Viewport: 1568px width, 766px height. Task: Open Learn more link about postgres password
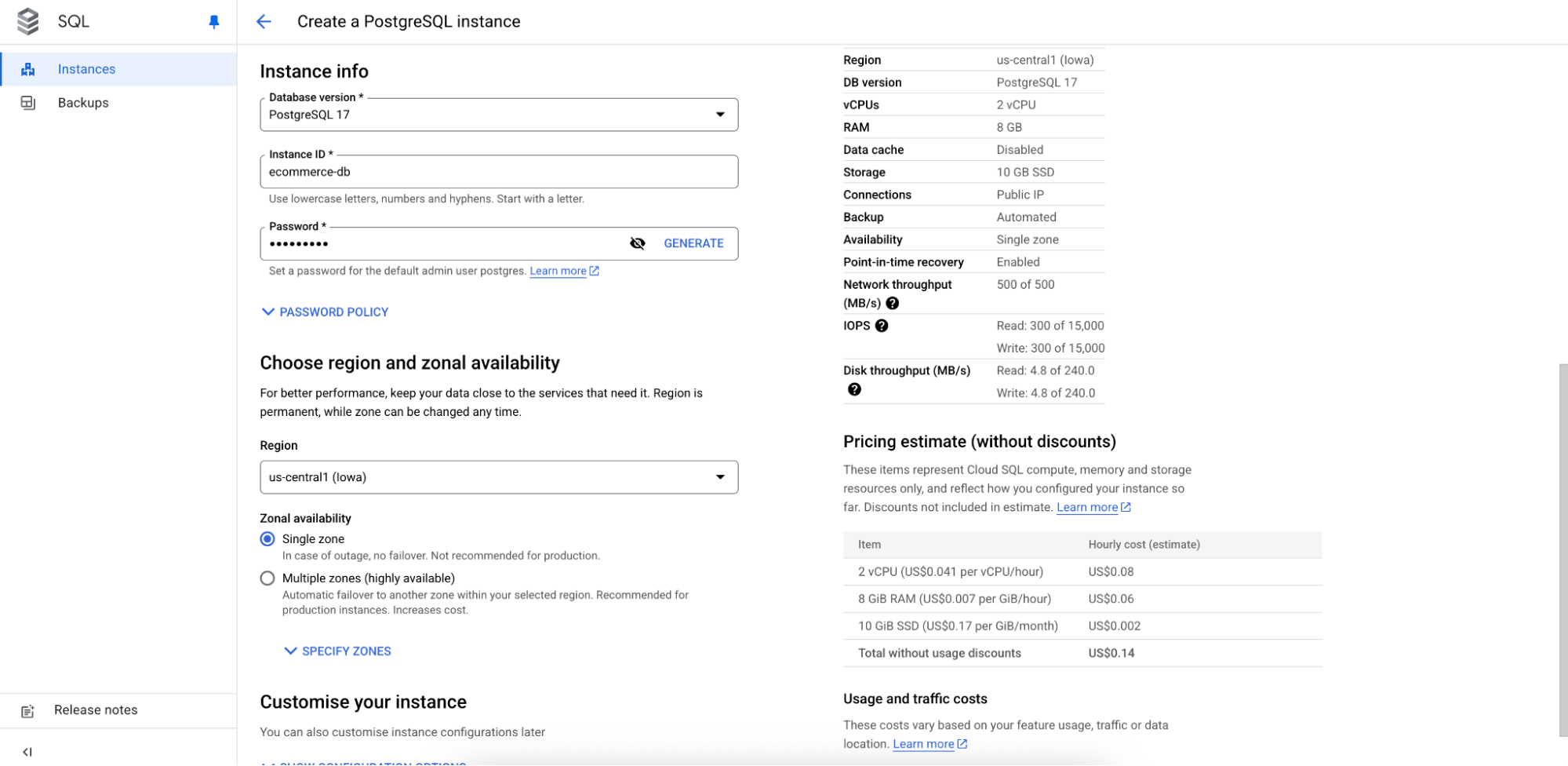point(558,271)
